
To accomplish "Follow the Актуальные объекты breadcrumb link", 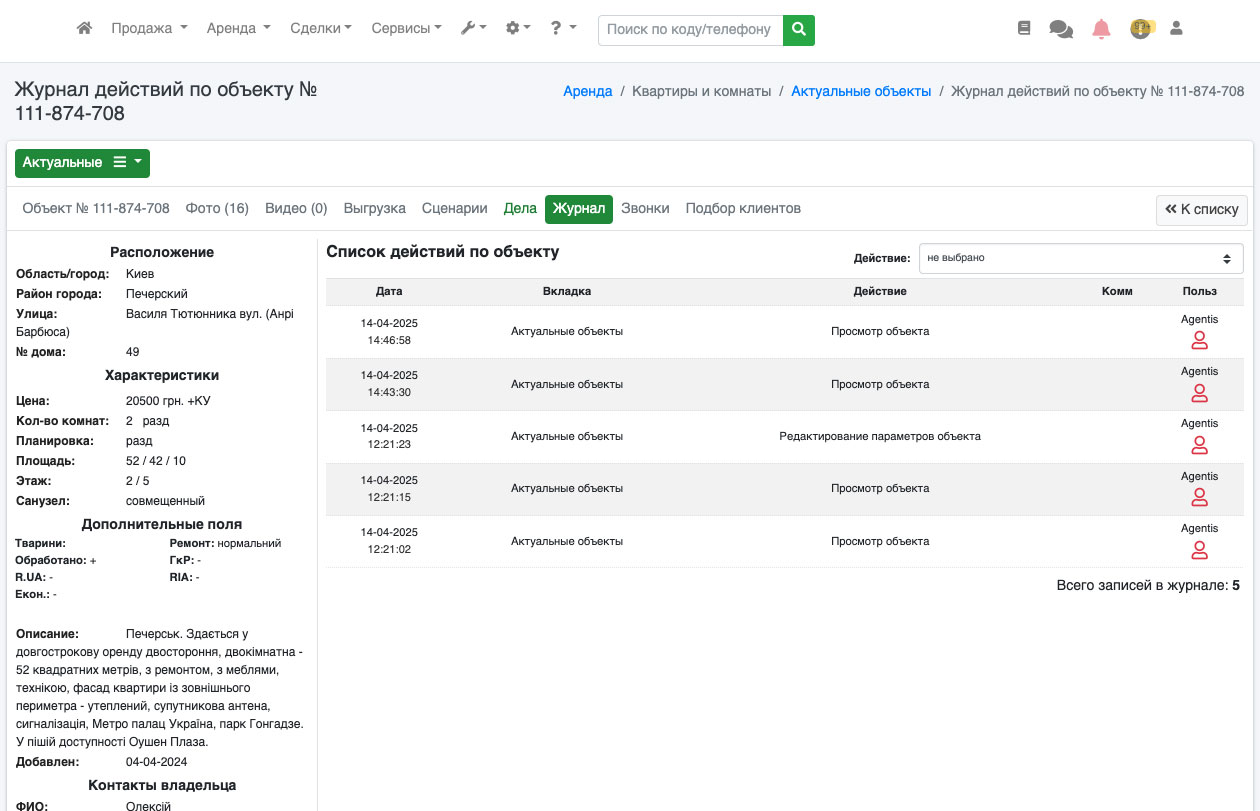I will pyautogui.click(x=861, y=91).
